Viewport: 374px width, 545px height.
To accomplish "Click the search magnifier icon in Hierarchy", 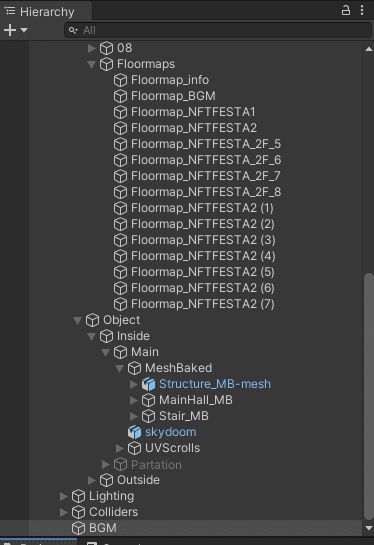I will (x=73, y=30).
